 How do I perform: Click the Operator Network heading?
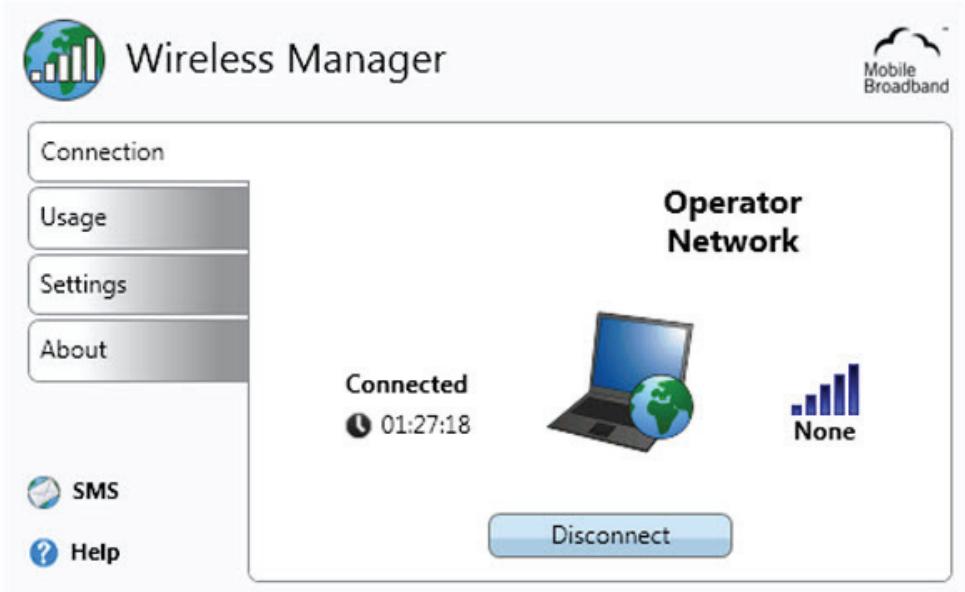tap(732, 222)
